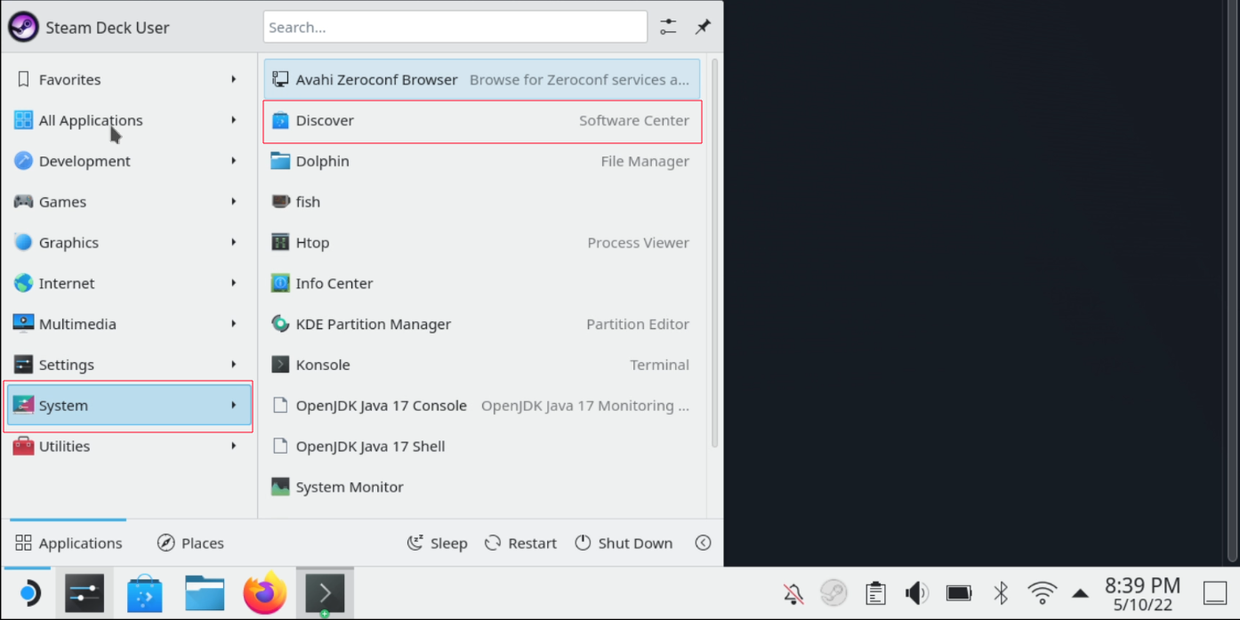
Task: Expand the All Applications arrow
Action: point(234,121)
